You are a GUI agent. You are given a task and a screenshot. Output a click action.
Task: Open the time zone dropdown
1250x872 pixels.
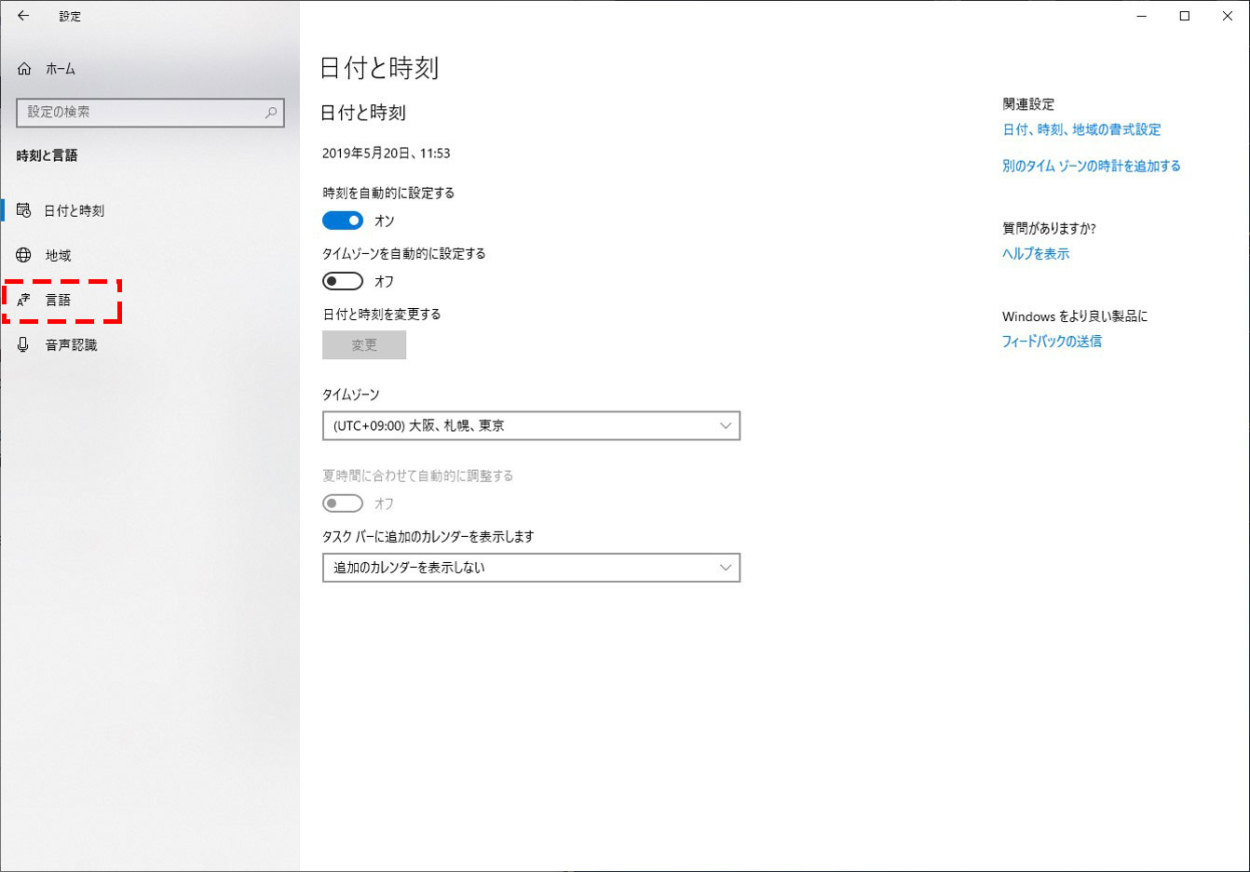point(530,426)
